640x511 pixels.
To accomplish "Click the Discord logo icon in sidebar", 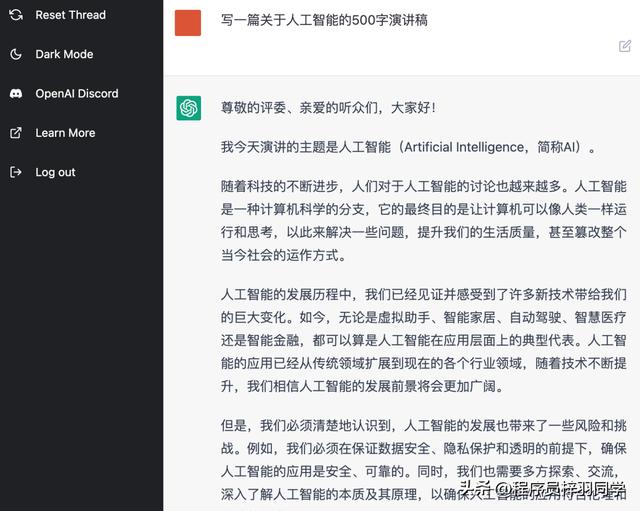I will (16, 93).
